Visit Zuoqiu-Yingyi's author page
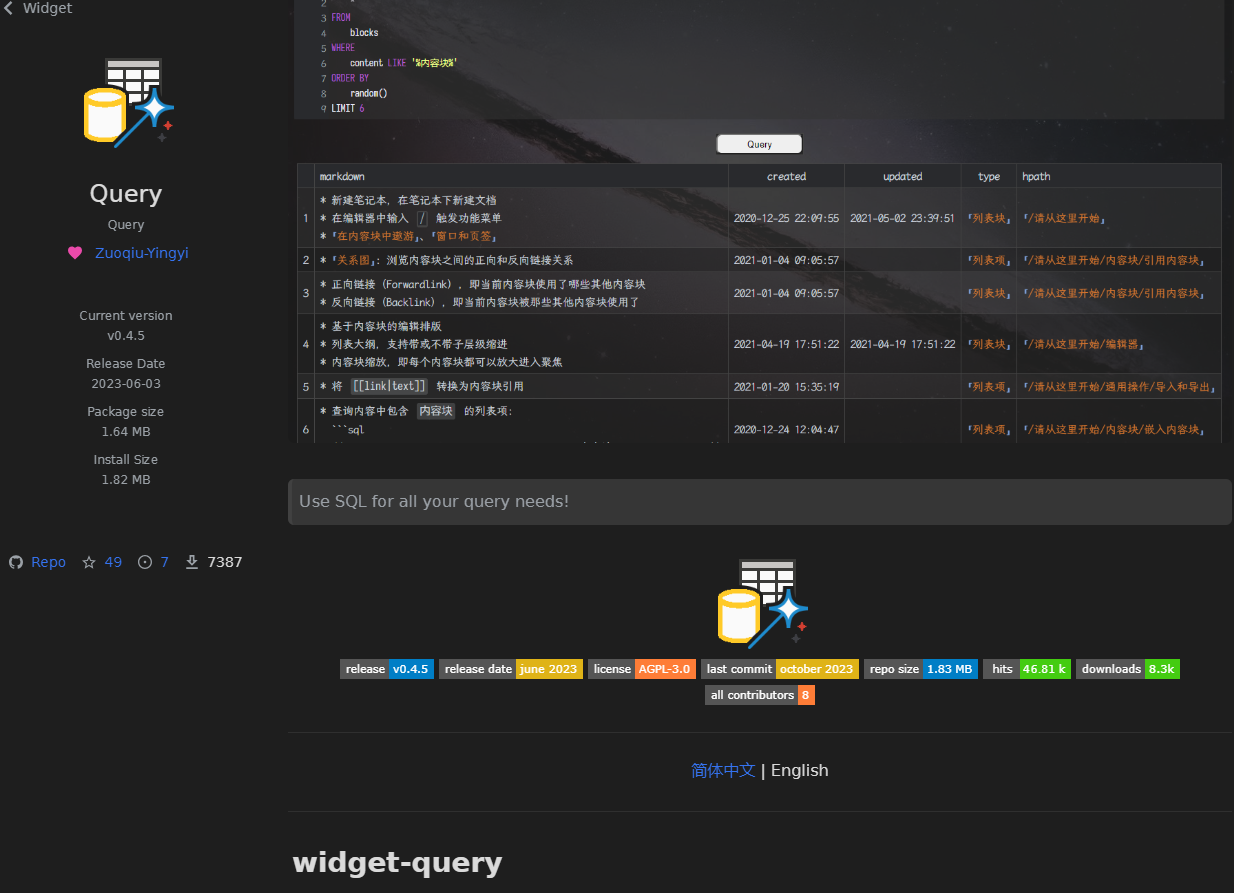 (x=140, y=253)
